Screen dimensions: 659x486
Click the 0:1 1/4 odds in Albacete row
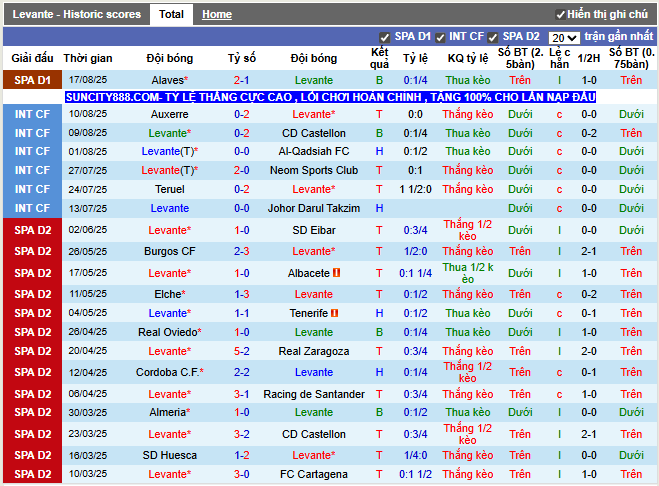pyautogui.click(x=415, y=273)
